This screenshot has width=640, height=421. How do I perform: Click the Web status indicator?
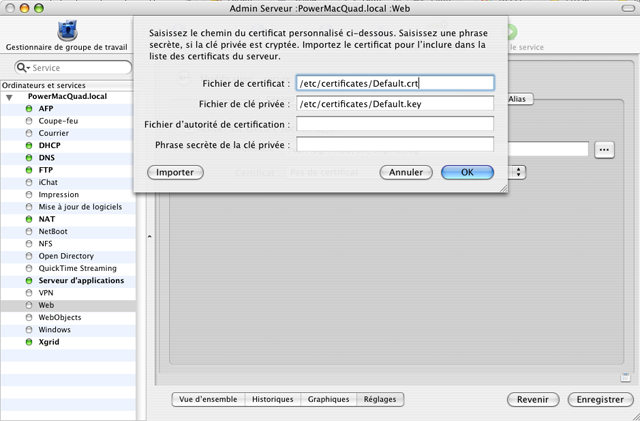pos(29,305)
